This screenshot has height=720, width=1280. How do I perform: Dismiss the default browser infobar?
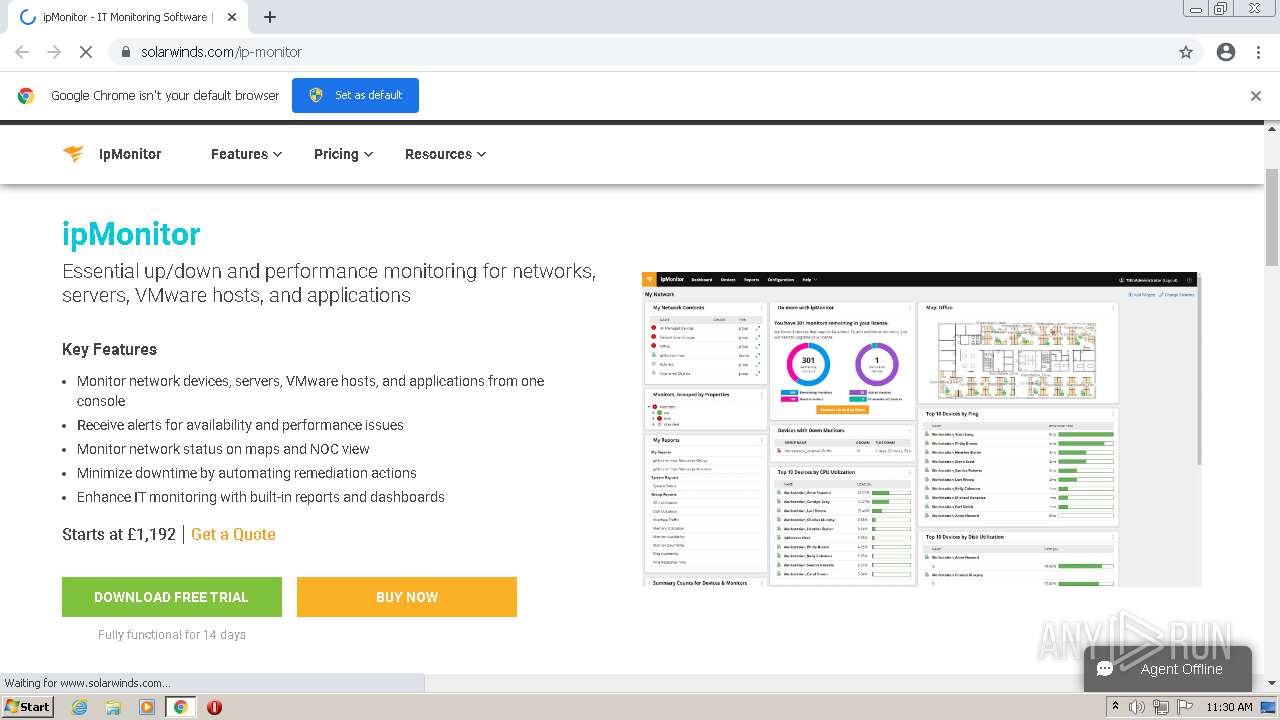[x=1256, y=96]
